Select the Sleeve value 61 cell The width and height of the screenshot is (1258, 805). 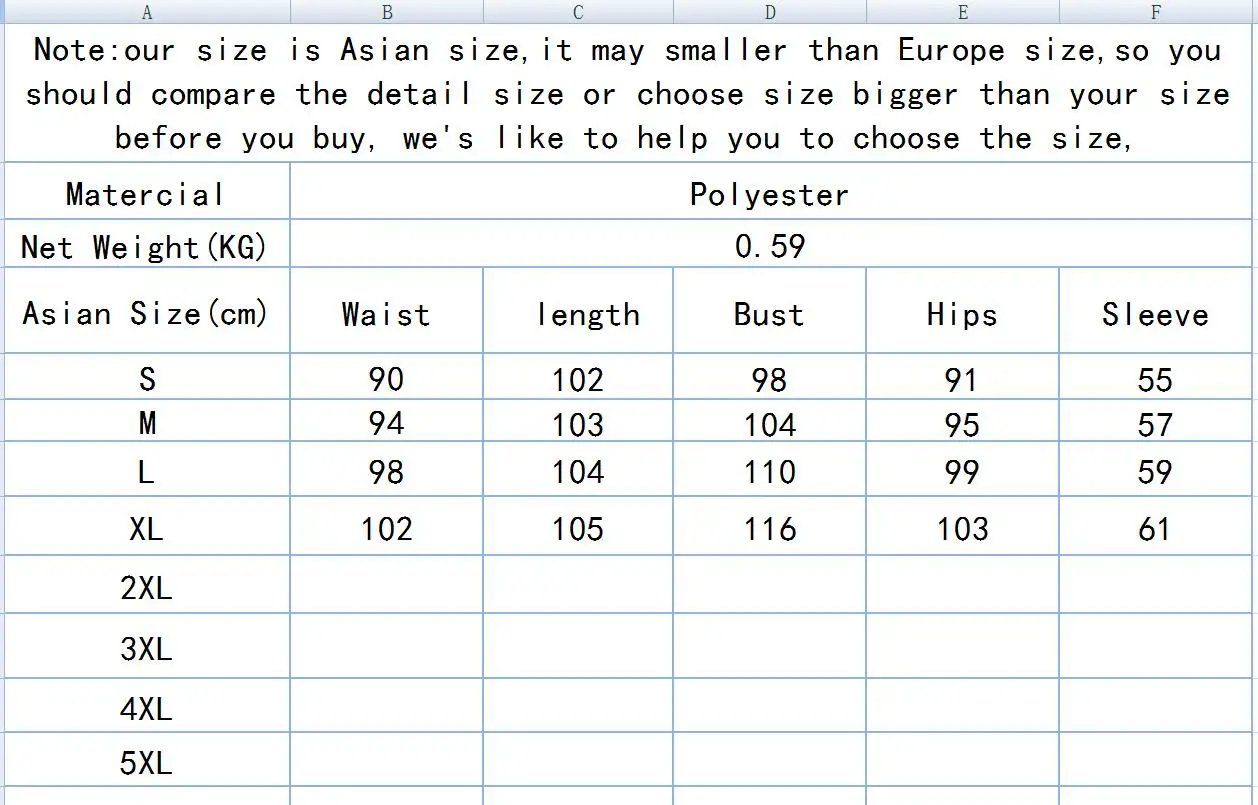pos(1155,528)
